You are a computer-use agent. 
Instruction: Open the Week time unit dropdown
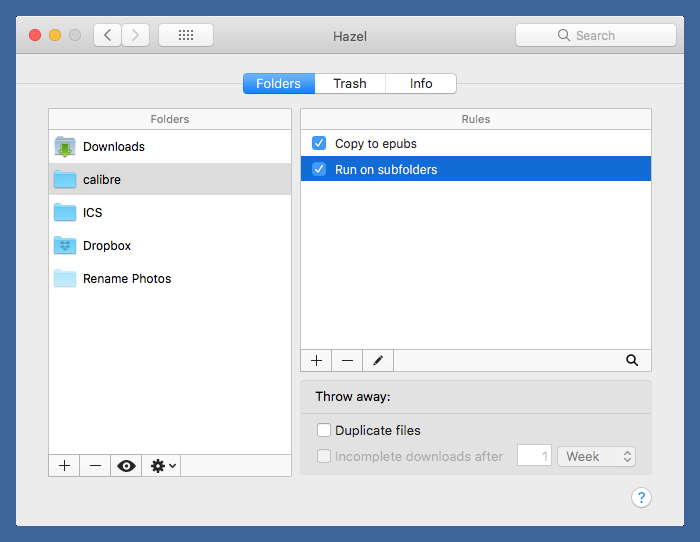point(597,456)
